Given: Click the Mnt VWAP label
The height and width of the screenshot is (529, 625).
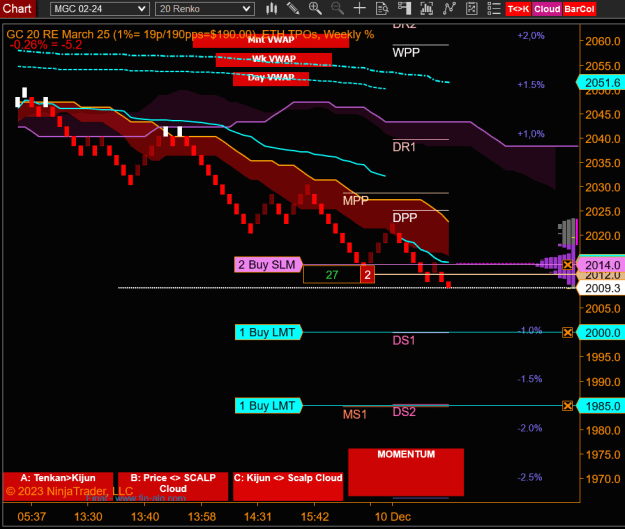Looking at the screenshot, I should (271, 40).
